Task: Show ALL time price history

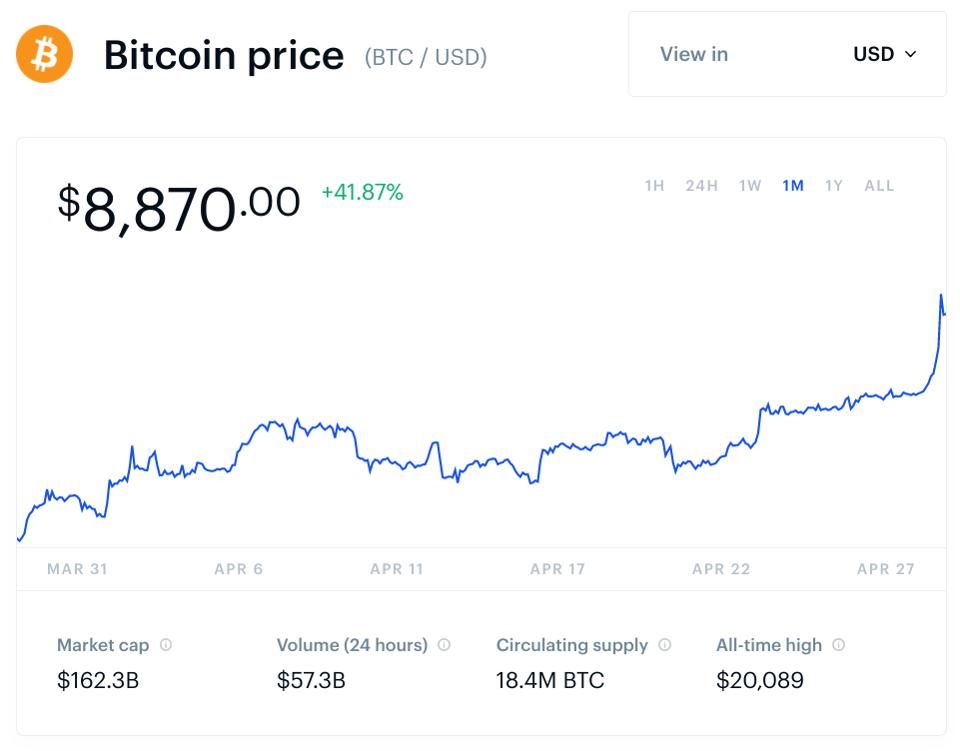Action: pos(879,185)
